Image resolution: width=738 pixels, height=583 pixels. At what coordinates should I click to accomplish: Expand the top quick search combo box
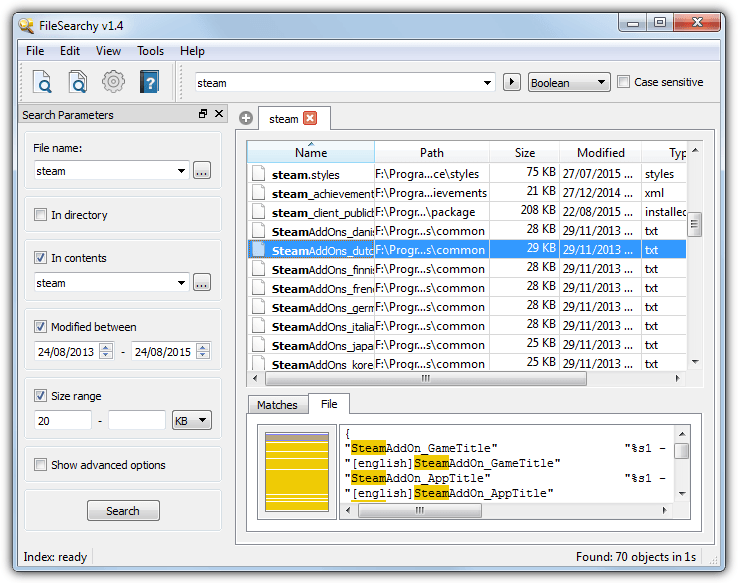pyautogui.click(x=487, y=83)
